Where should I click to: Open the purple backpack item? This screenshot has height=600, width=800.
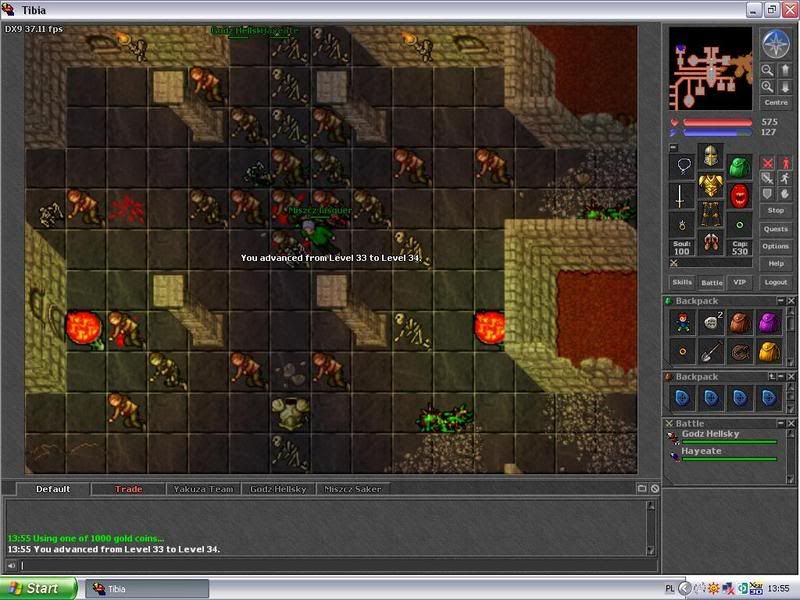[x=769, y=323]
